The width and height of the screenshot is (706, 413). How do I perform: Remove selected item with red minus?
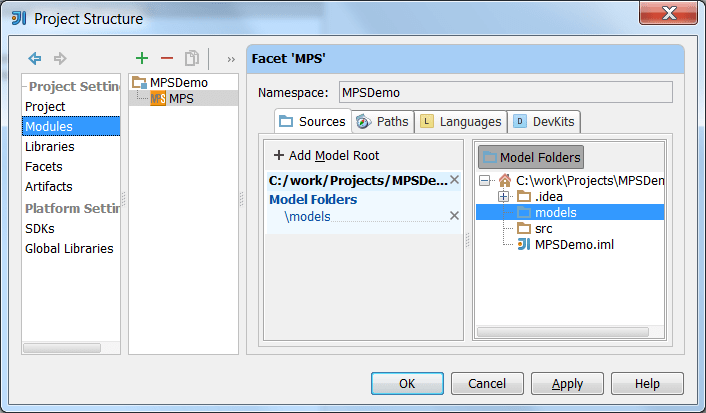[x=167, y=58]
